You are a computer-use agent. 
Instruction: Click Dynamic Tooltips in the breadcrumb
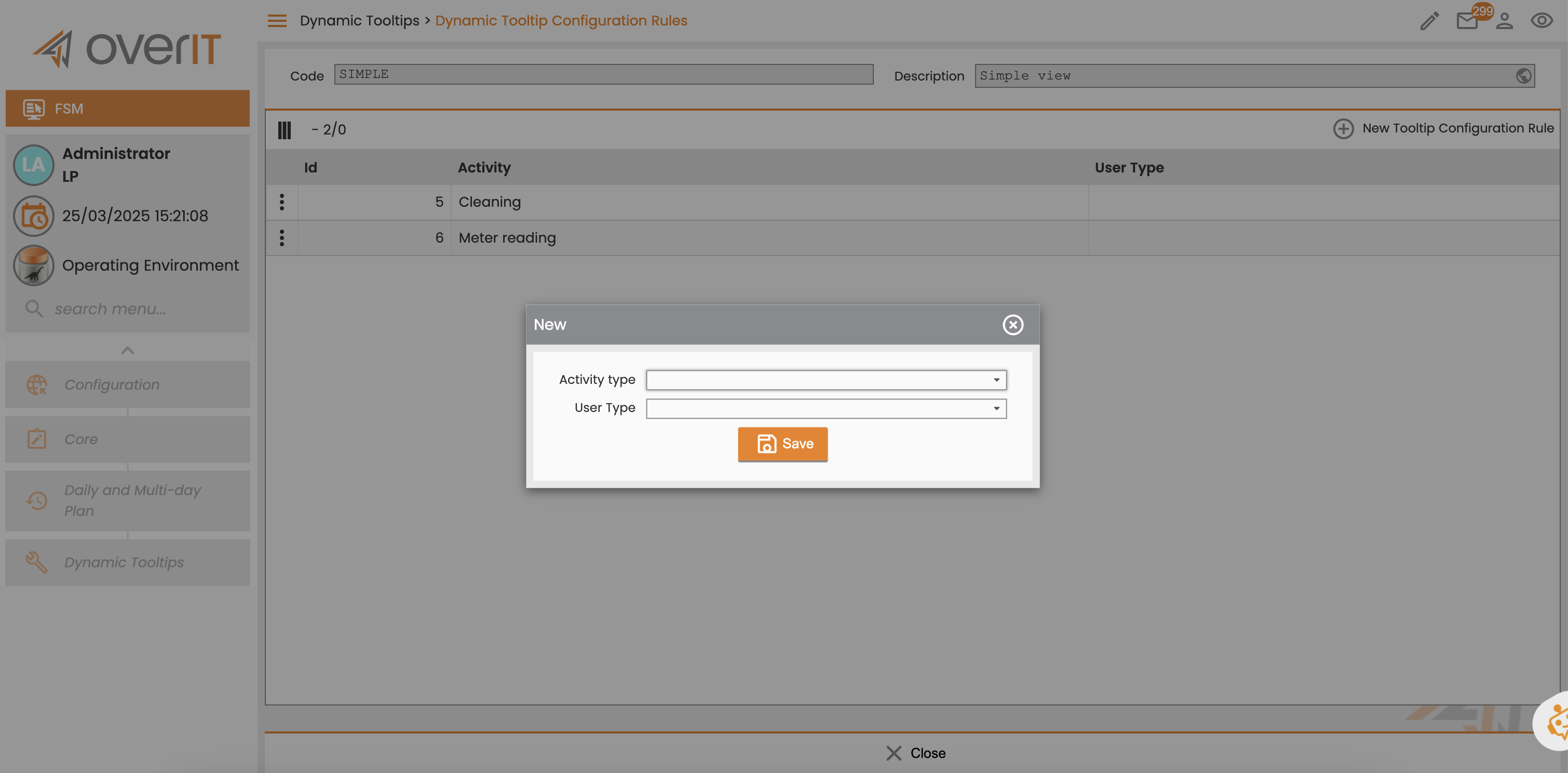(x=359, y=21)
